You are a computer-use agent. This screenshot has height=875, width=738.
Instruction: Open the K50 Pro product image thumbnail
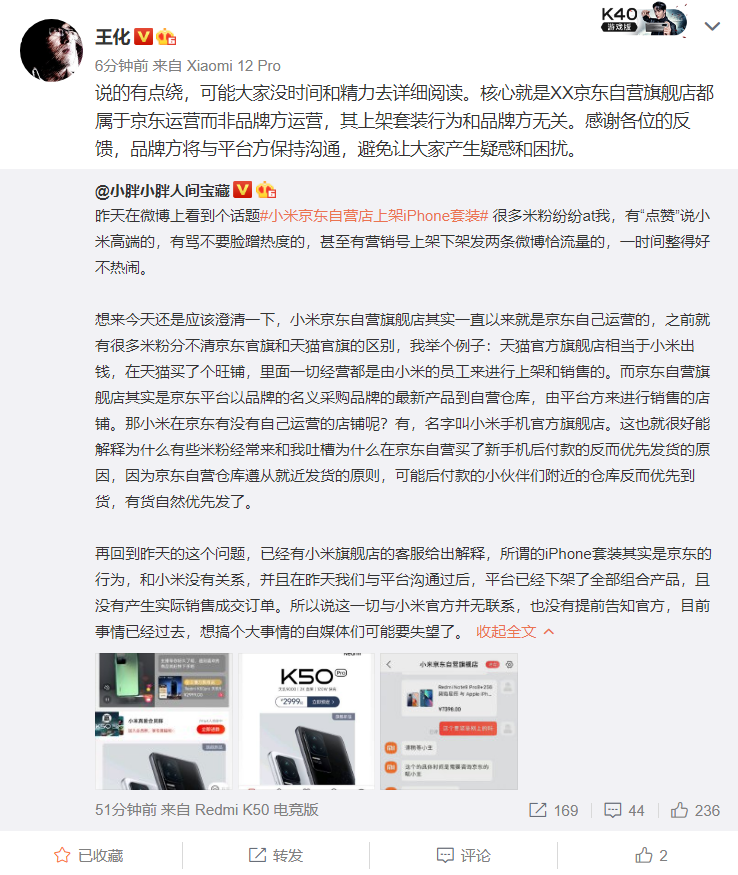coord(306,721)
